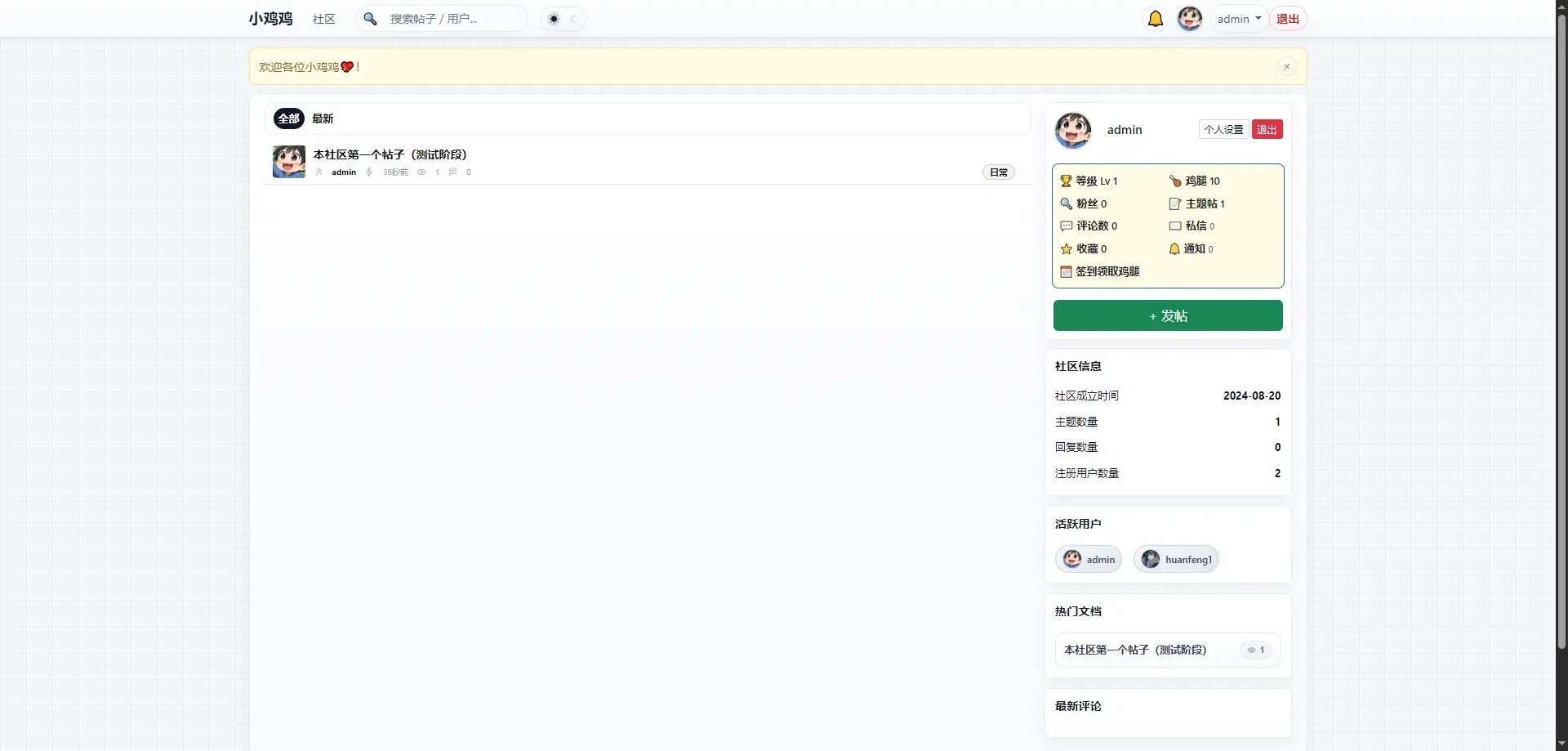Click the red 退出 button in navbar
The image size is (1568, 751).
point(1288,19)
